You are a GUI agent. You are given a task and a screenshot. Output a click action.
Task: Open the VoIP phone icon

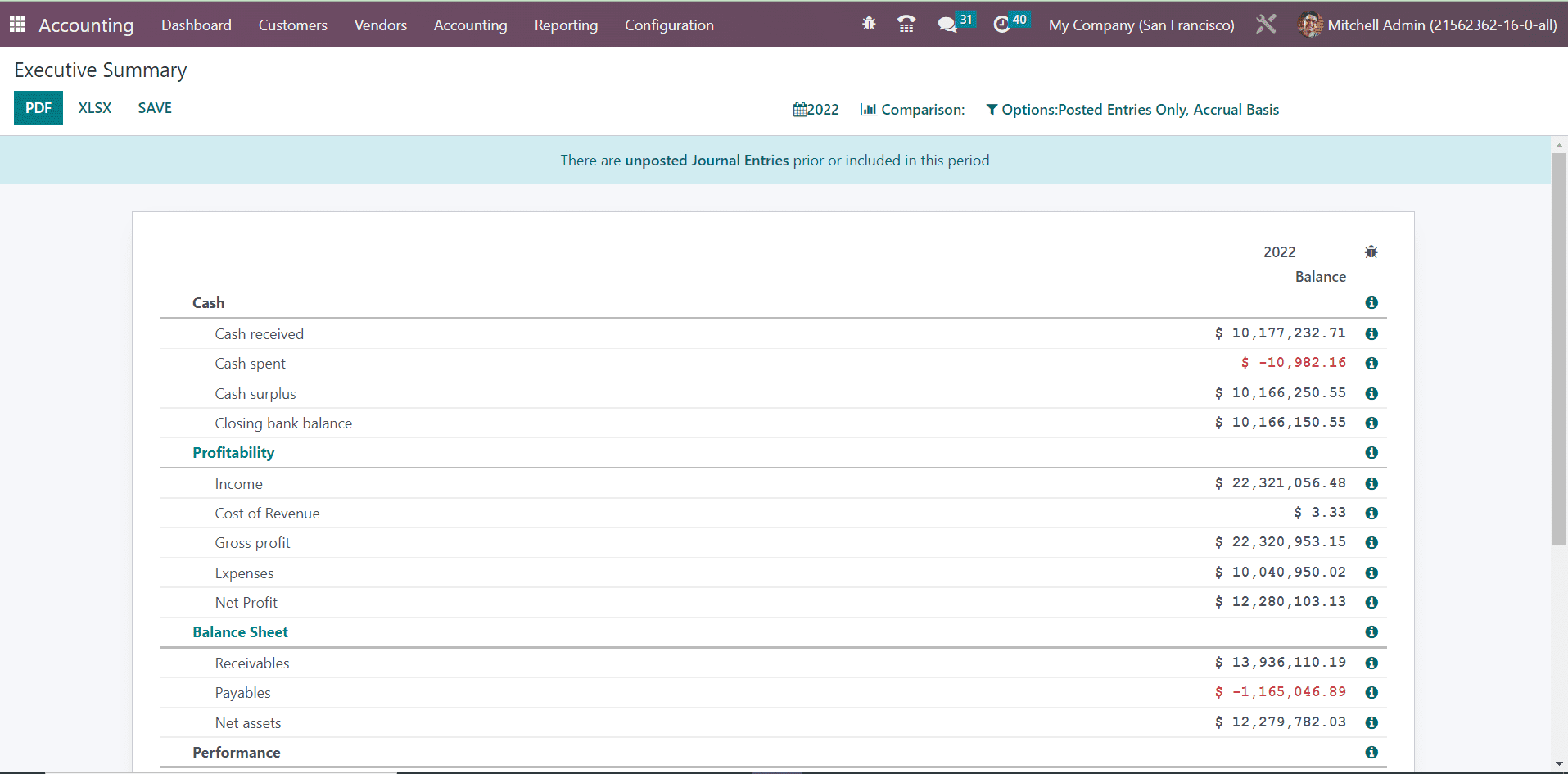pos(906,25)
